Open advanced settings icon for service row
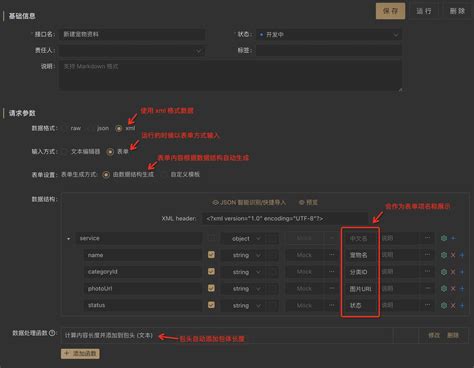This screenshot has height=368, width=474. pyautogui.click(x=444, y=238)
